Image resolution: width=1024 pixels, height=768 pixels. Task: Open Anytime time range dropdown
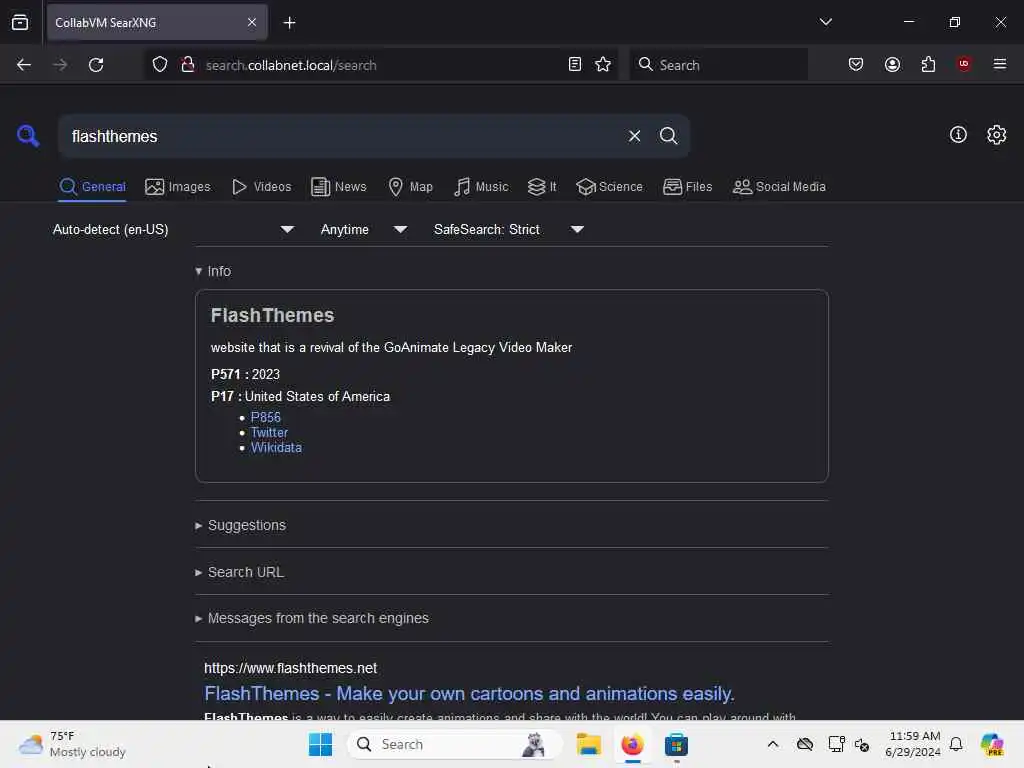[x=364, y=229]
